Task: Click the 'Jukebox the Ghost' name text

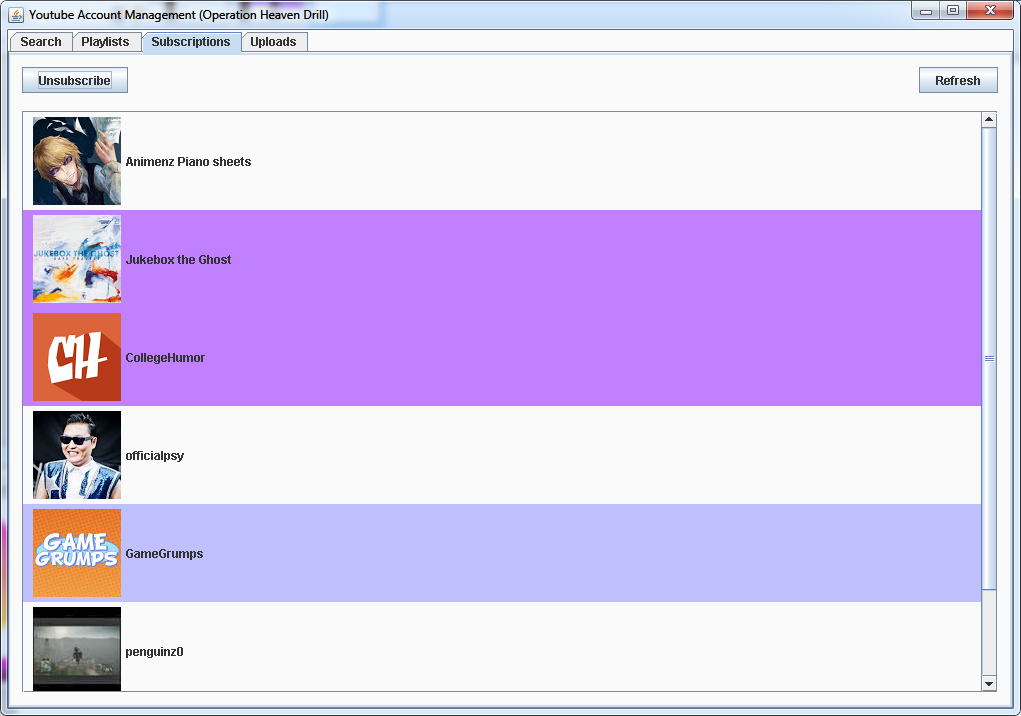Action: pos(178,260)
